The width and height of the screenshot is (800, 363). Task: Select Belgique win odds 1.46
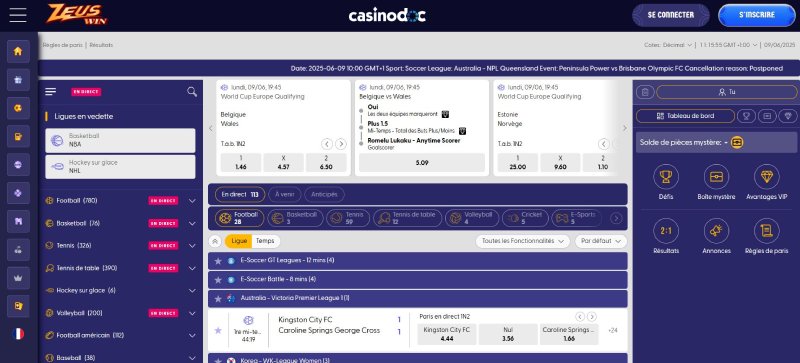point(241,163)
